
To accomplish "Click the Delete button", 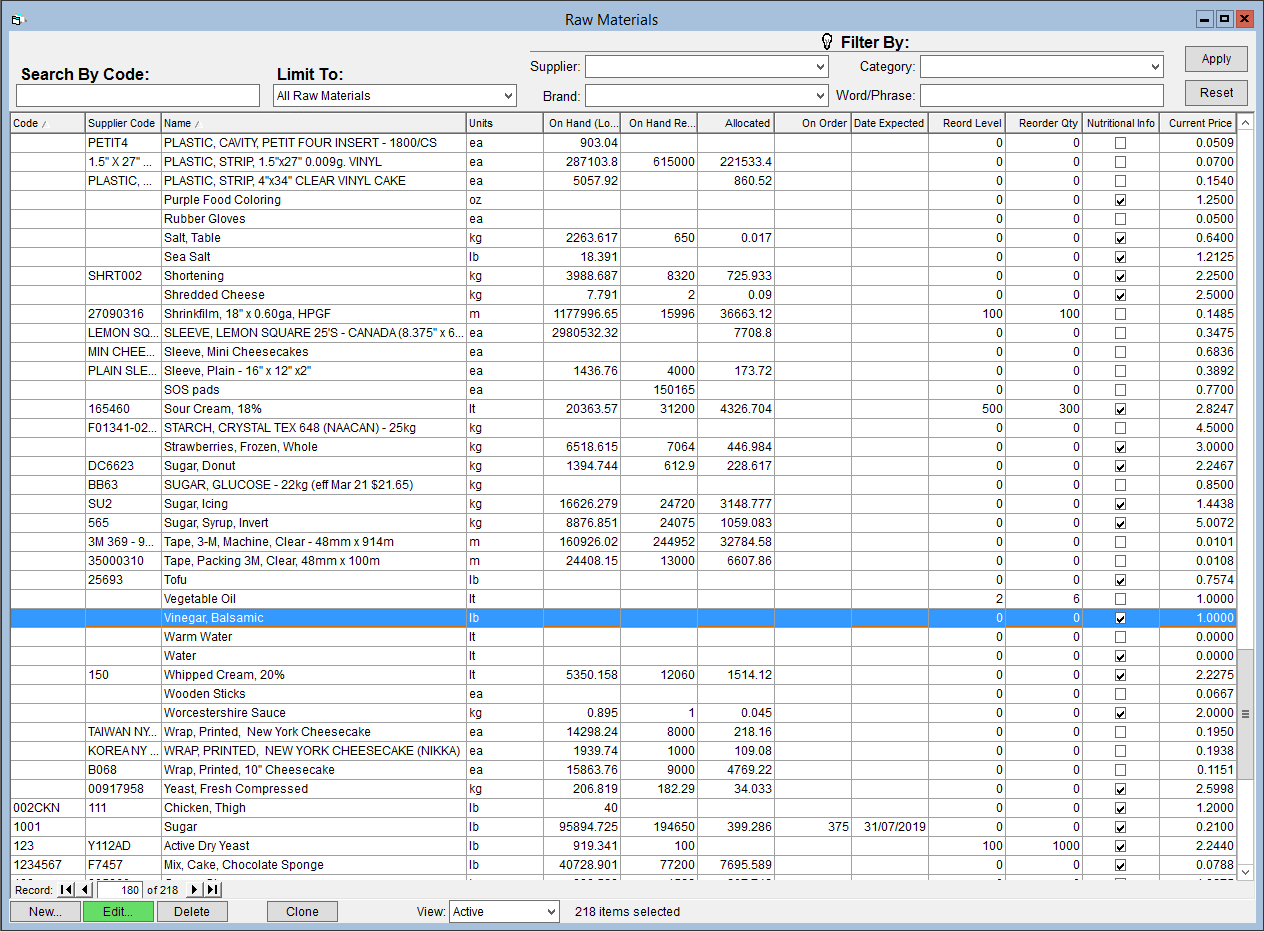I will (x=192, y=912).
